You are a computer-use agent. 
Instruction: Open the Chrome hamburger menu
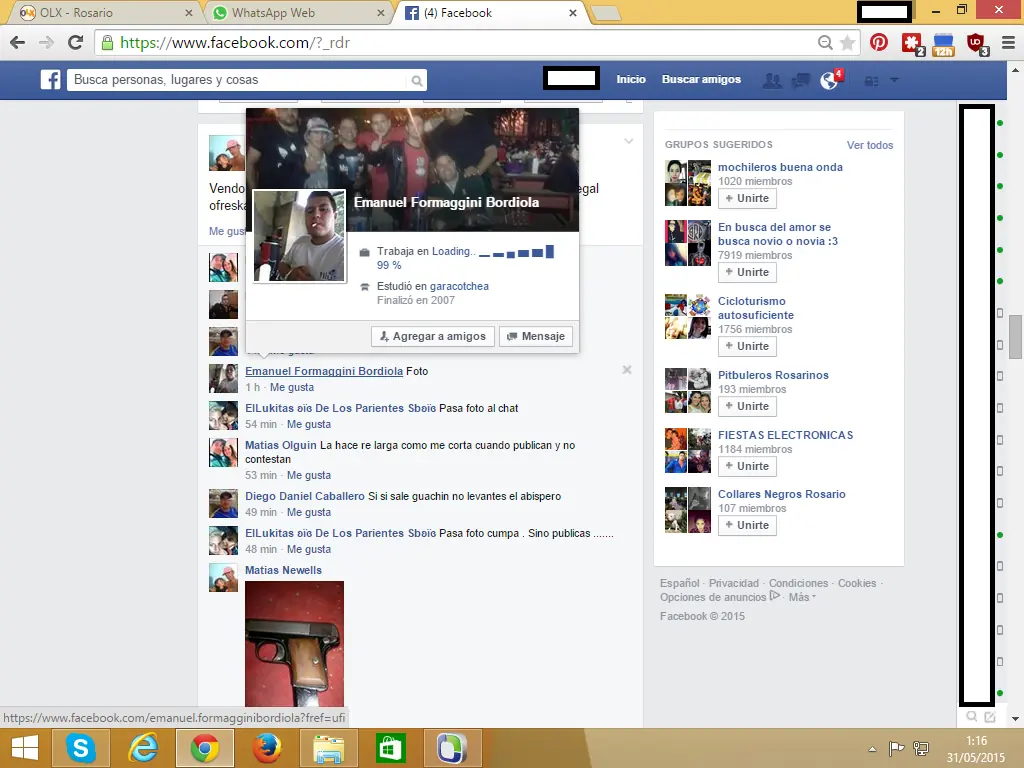pyautogui.click(x=1008, y=43)
